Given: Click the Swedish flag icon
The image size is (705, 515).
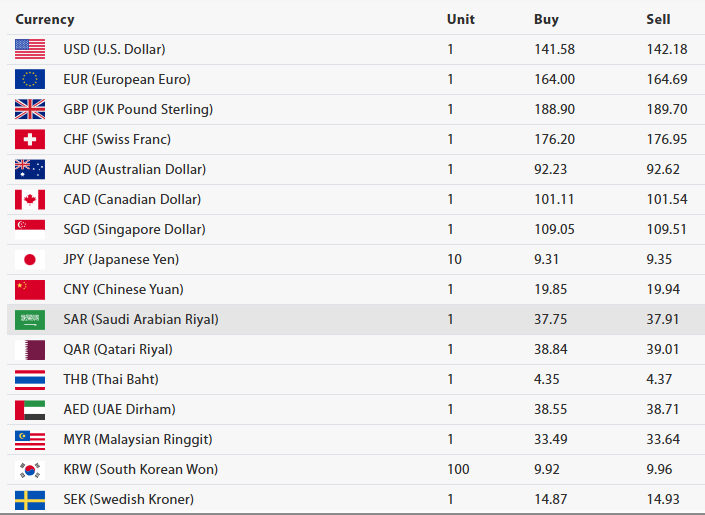Looking at the screenshot, I should pyautogui.click(x=30, y=499).
